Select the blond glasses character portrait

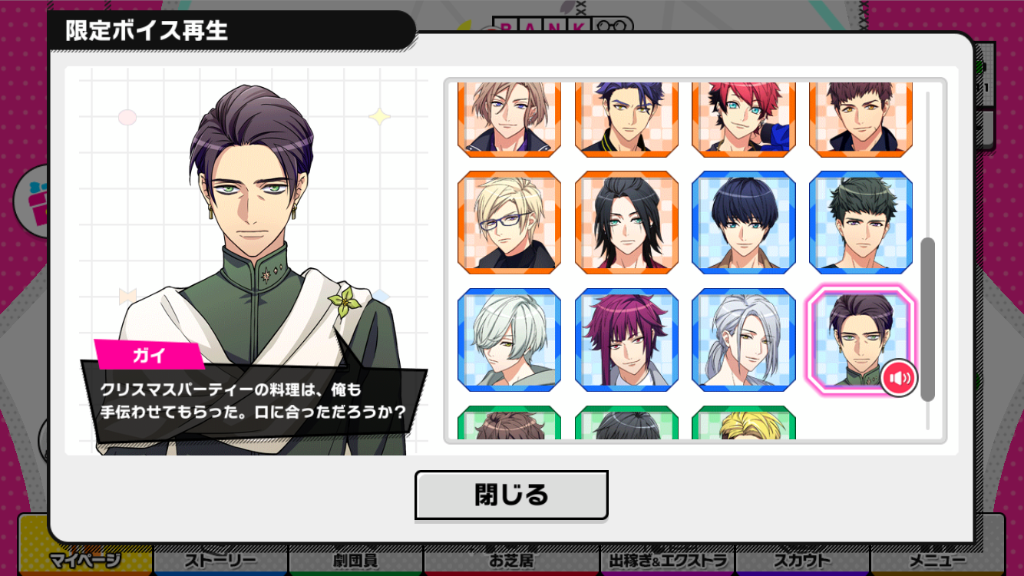coord(509,222)
